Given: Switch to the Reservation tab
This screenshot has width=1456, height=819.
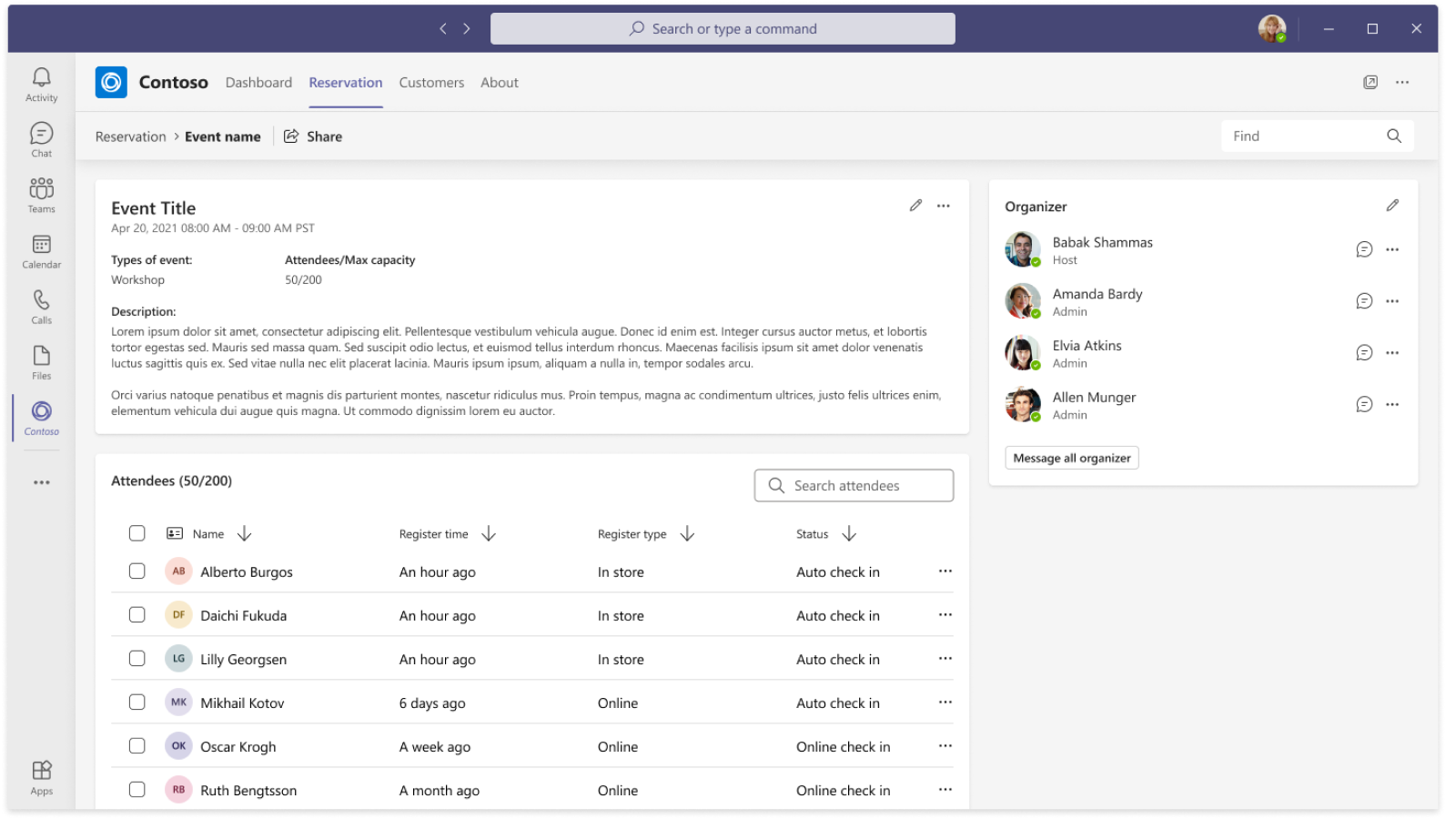Looking at the screenshot, I should tap(346, 82).
